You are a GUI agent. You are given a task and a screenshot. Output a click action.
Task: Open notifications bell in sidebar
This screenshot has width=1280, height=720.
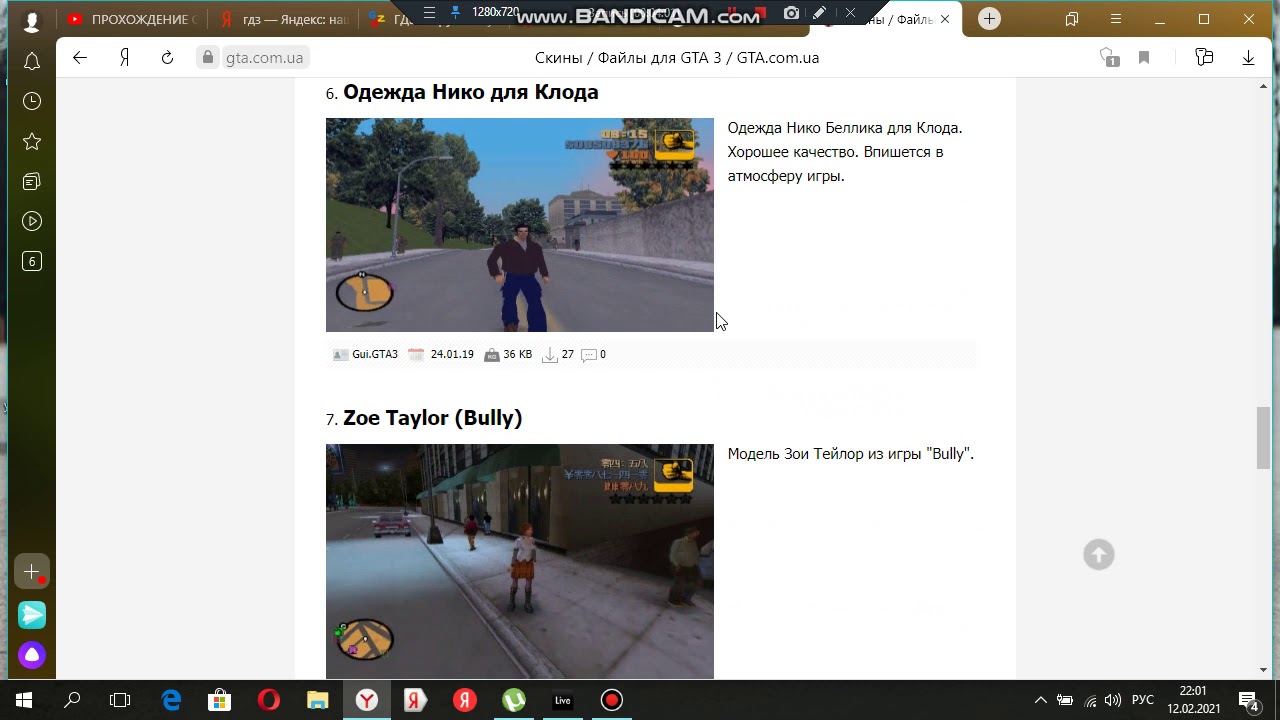point(32,62)
